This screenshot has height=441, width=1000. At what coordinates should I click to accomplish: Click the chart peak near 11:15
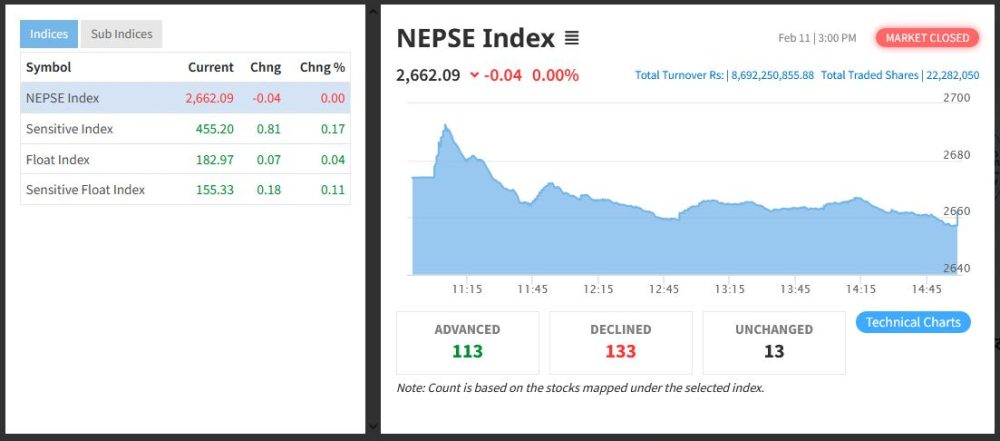pyautogui.click(x=445, y=127)
